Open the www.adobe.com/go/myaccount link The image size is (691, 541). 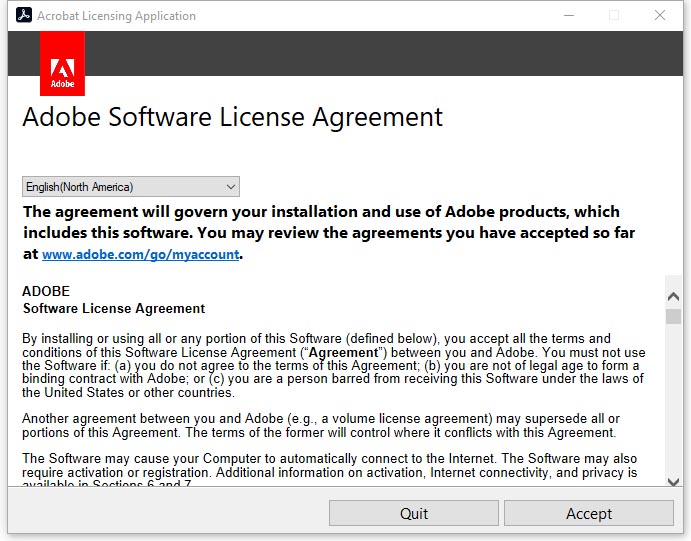click(141, 255)
